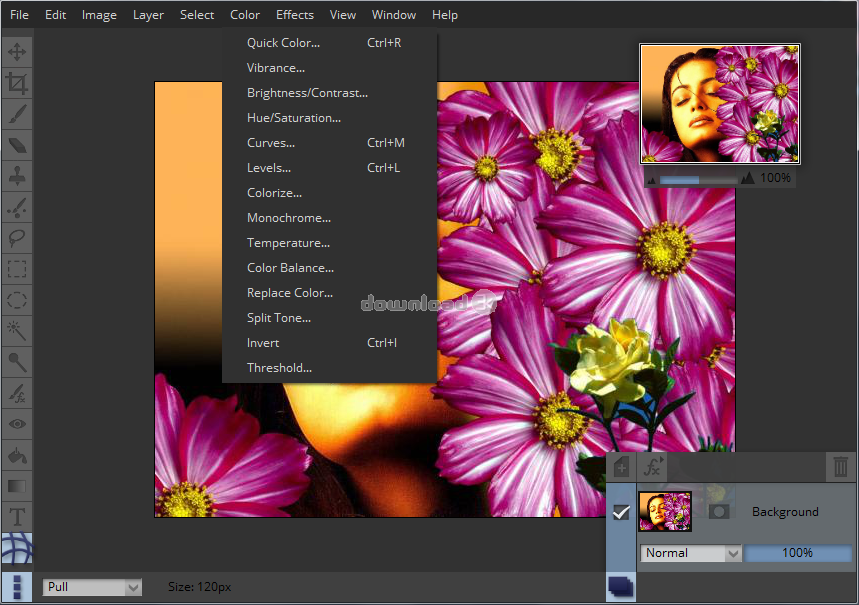Expand the Pull mode dropdown
Viewport: 859px width, 605px height.
[x=92, y=587]
